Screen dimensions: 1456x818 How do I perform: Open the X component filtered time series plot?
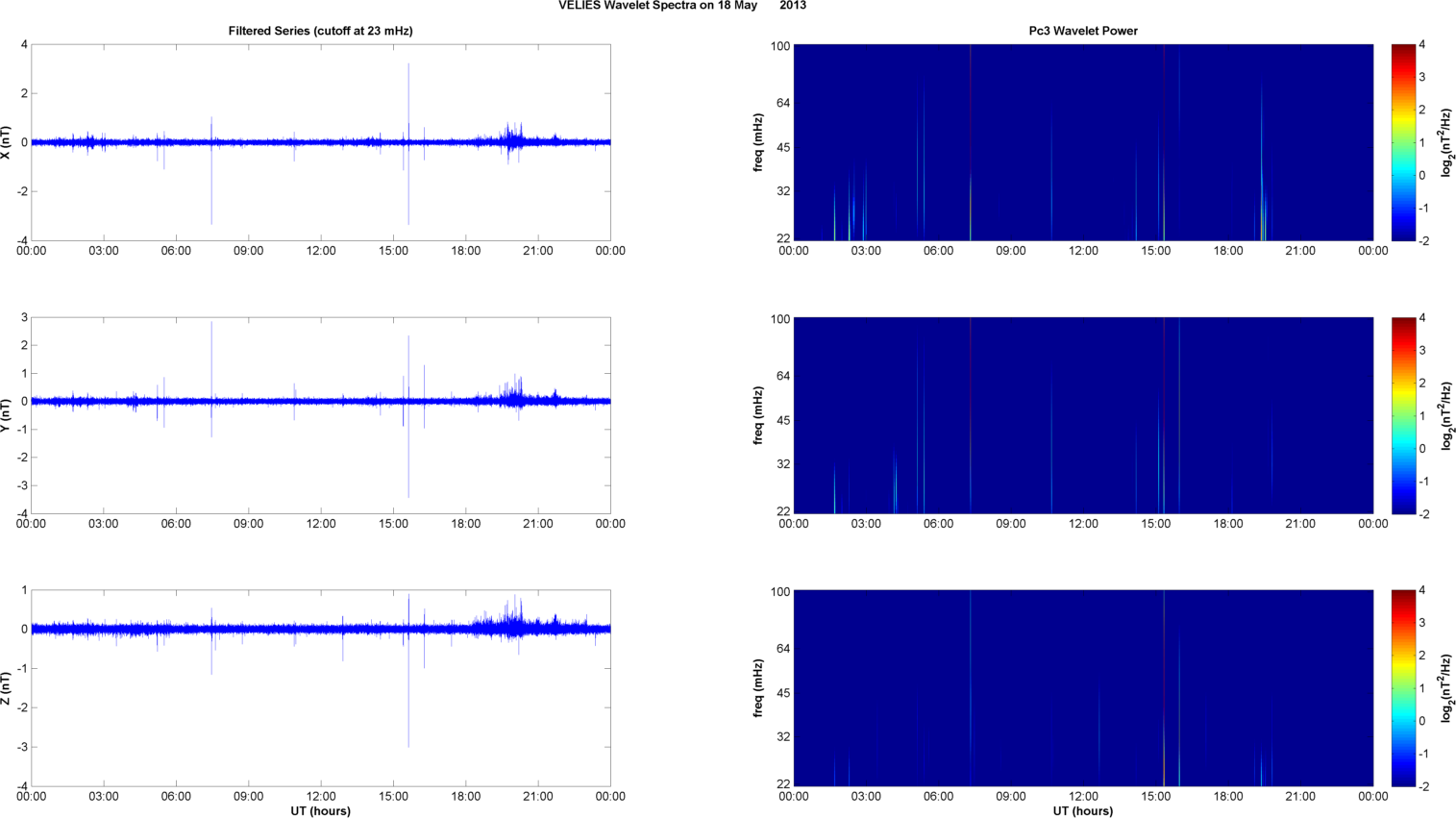321,142
